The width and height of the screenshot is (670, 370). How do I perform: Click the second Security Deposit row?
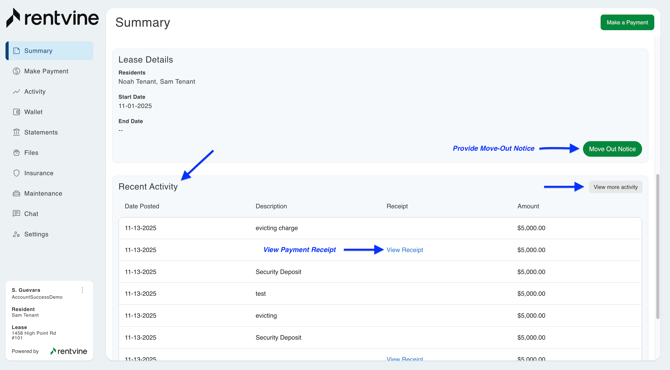click(x=380, y=338)
